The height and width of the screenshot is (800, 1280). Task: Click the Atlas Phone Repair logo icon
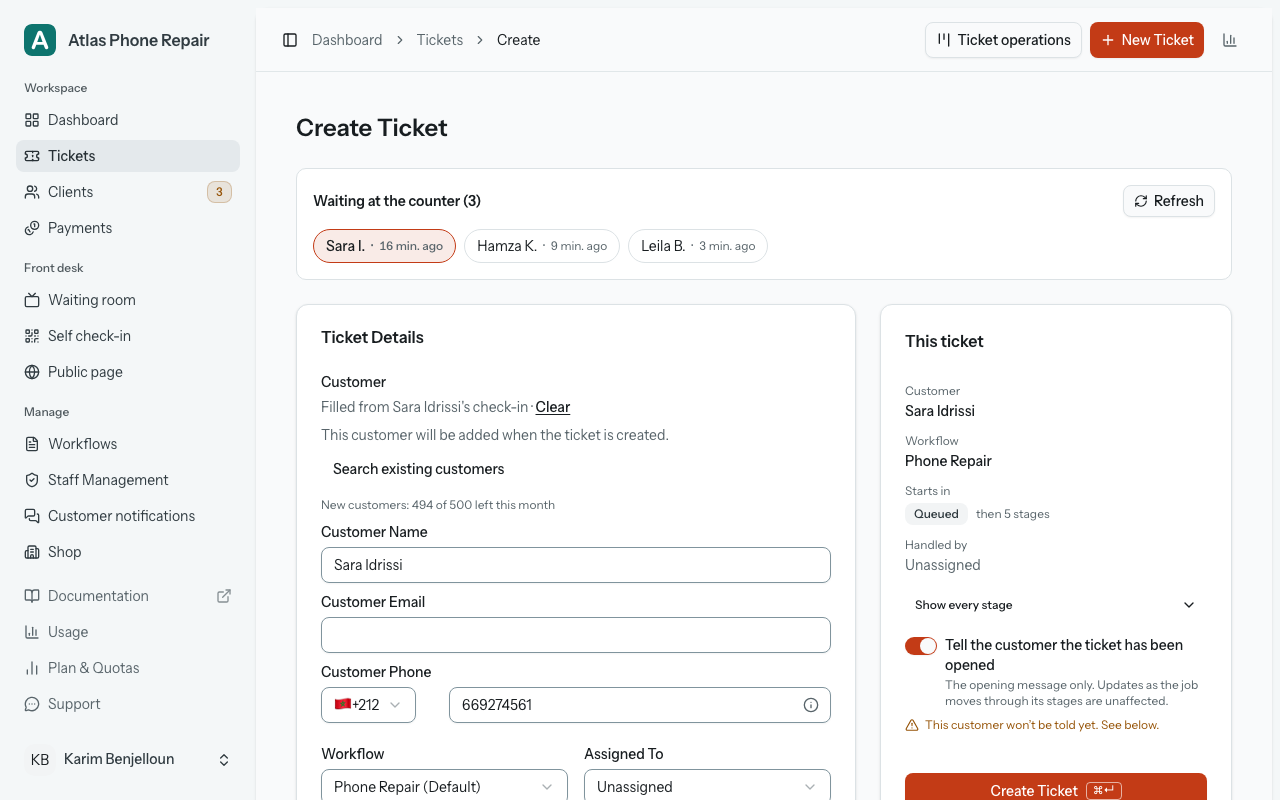pyautogui.click(x=40, y=40)
